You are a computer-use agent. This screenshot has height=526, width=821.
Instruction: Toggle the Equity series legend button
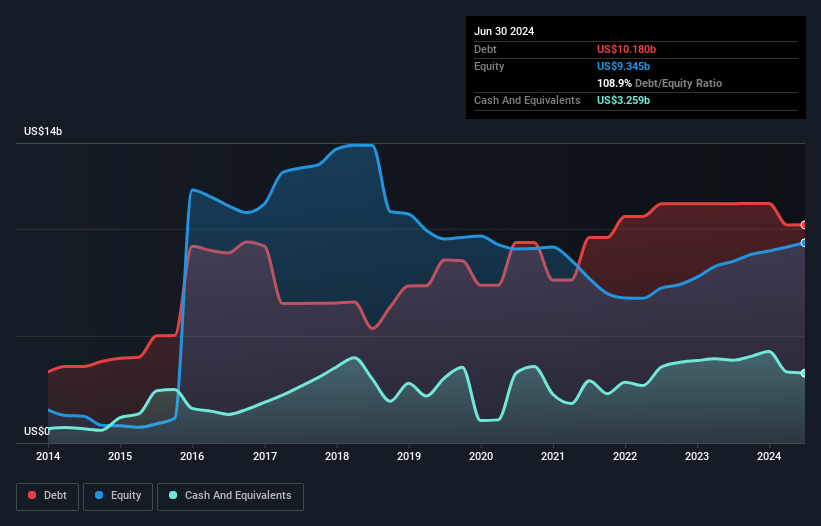click(118, 496)
